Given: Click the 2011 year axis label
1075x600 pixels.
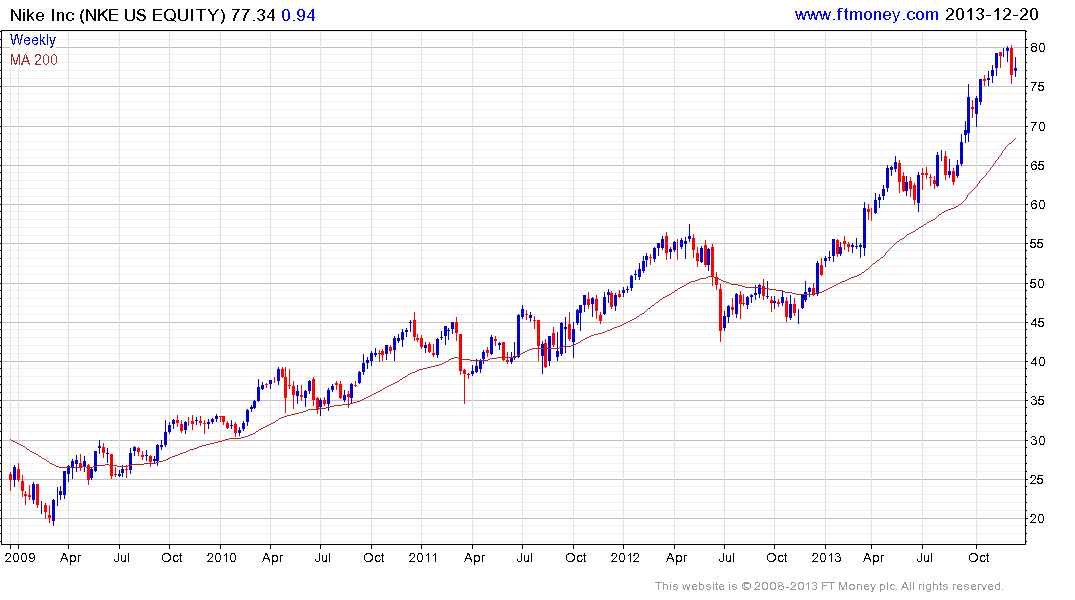Looking at the screenshot, I should pos(423,557).
